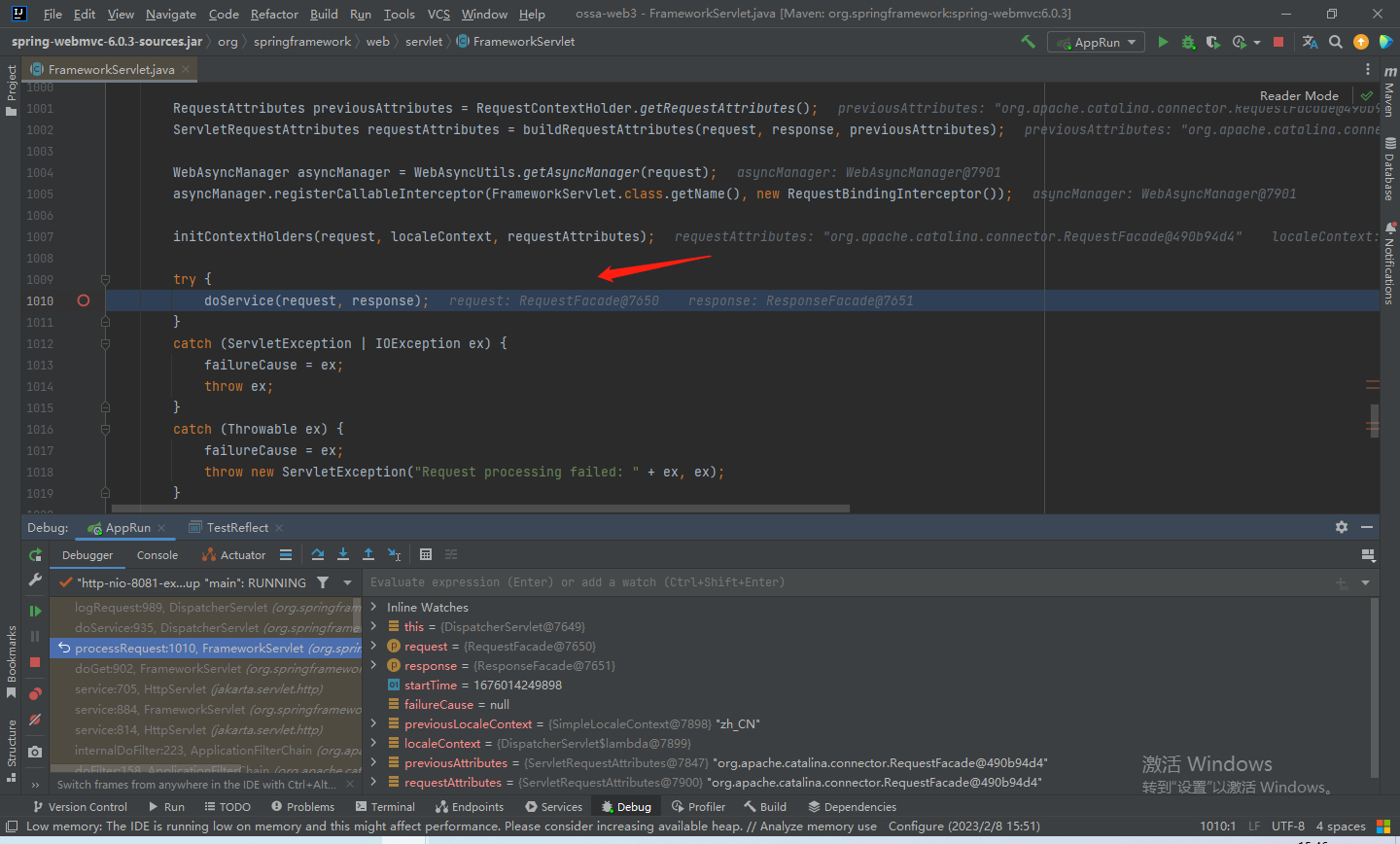1400x844 pixels.
Task: Open the thread selector dropdown arrow
Action: point(347,582)
